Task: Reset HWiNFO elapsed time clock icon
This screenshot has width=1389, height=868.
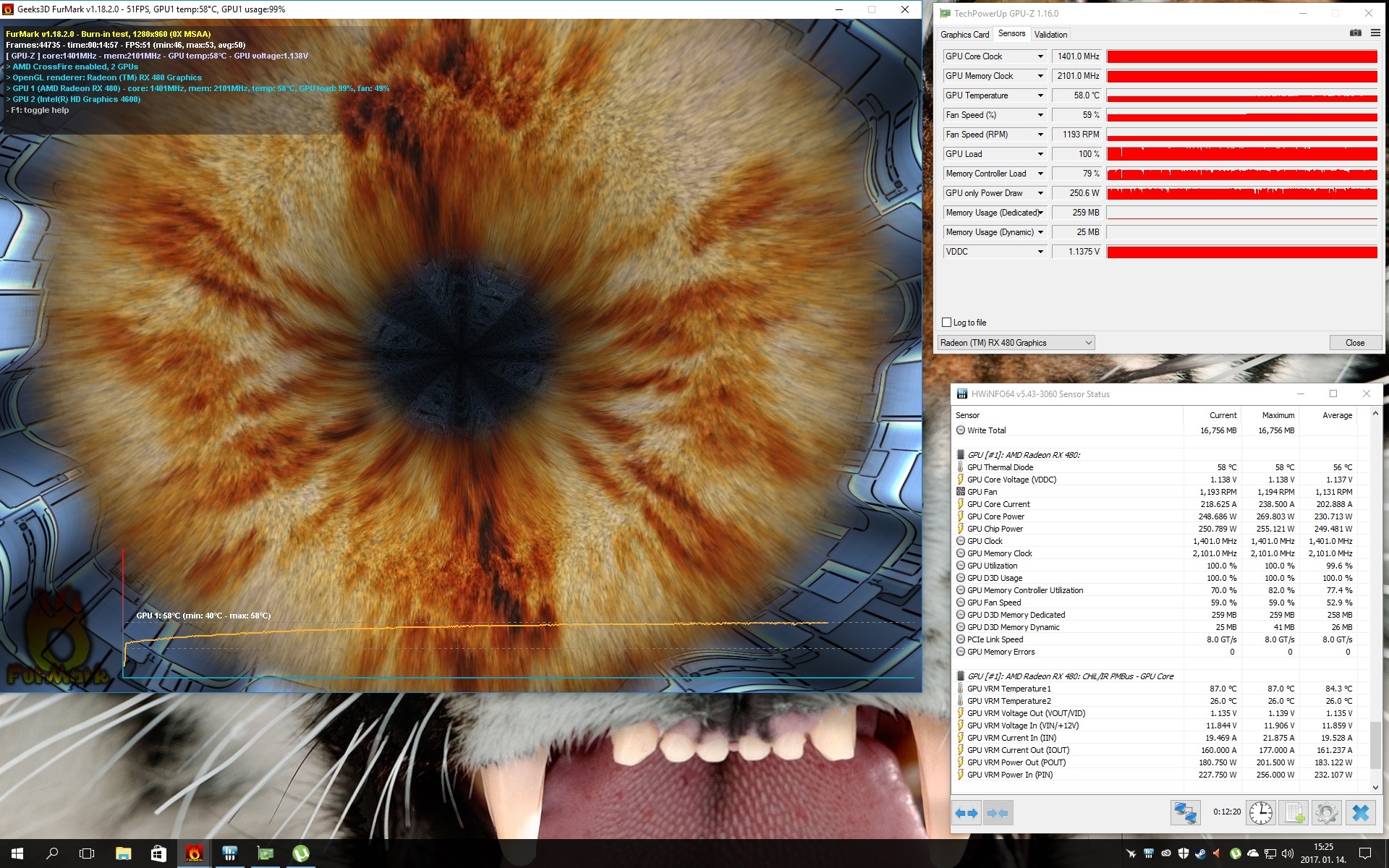Action: click(1260, 813)
